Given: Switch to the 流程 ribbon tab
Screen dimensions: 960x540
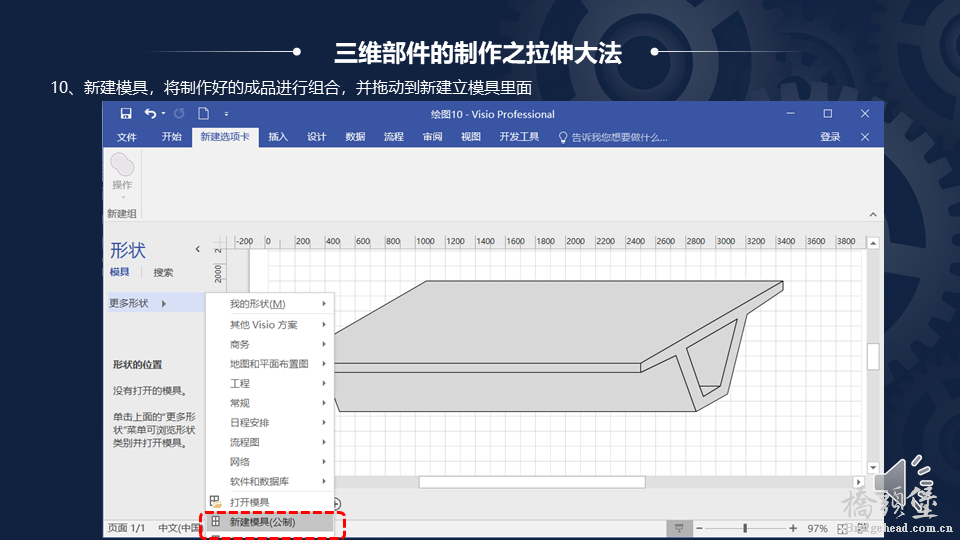Looking at the screenshot, I should click(394, 137).
